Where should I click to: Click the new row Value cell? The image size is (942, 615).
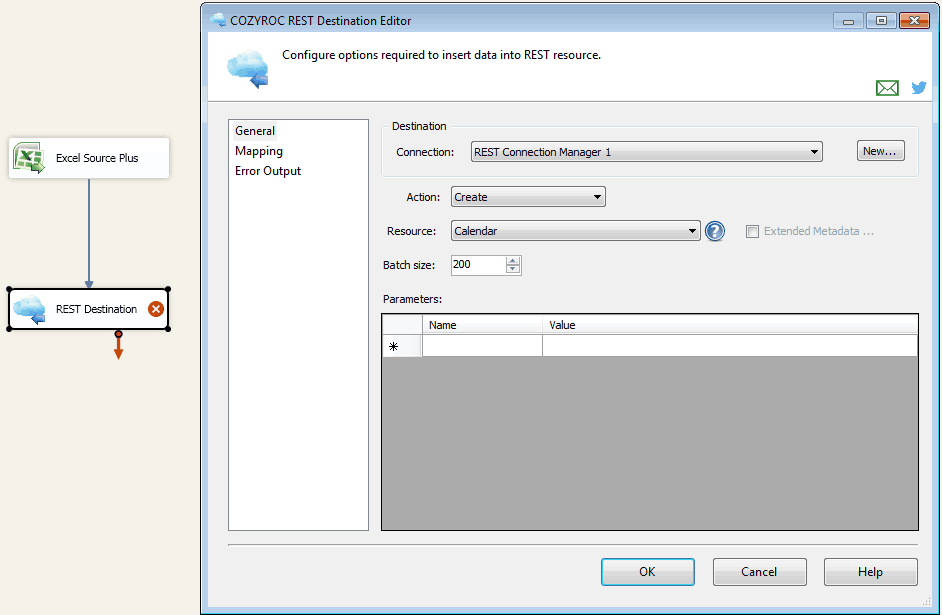[730, 346]
